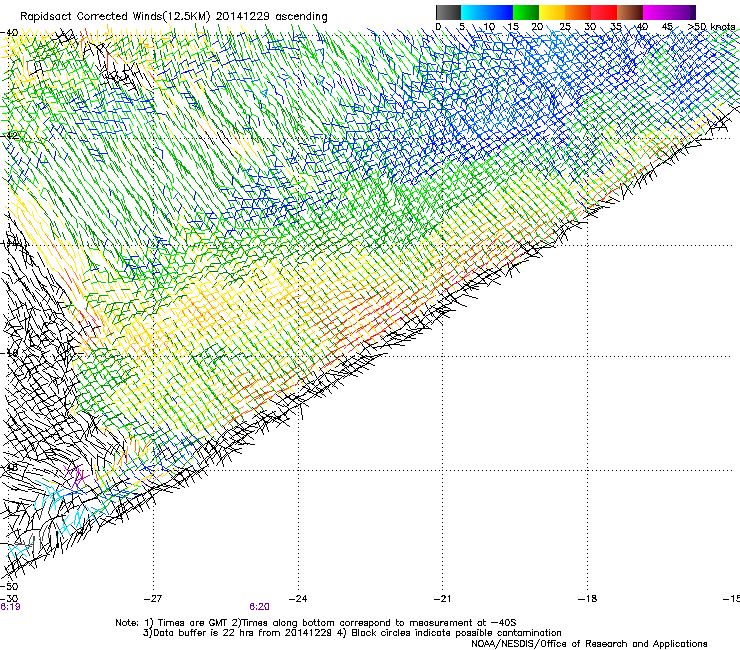Click the purple time label 6:19
Screen dimensions: 740x650
pyautogui.click(x=10, y=607)
